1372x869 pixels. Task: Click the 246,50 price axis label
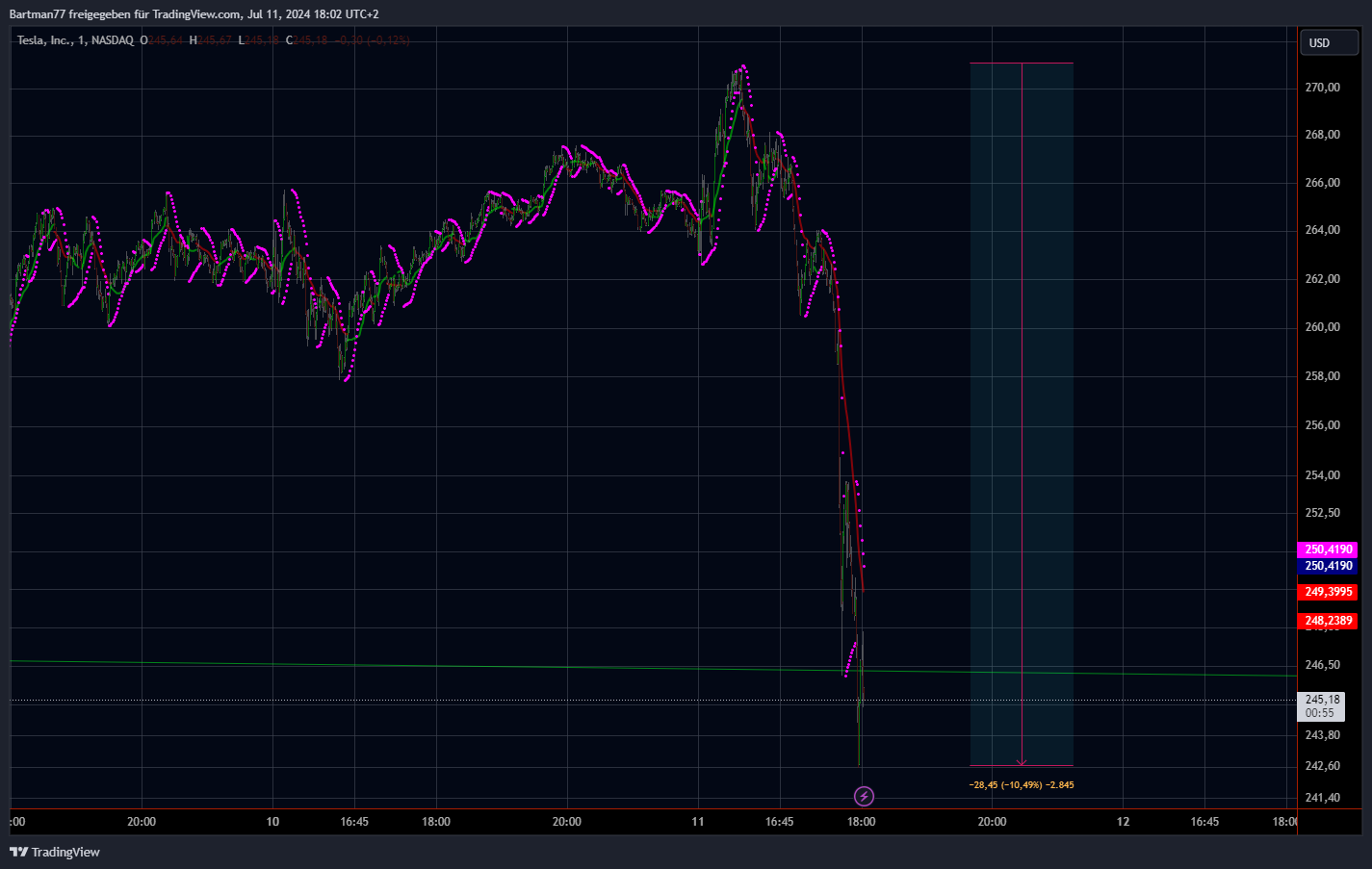click(x=1322, y=665)
